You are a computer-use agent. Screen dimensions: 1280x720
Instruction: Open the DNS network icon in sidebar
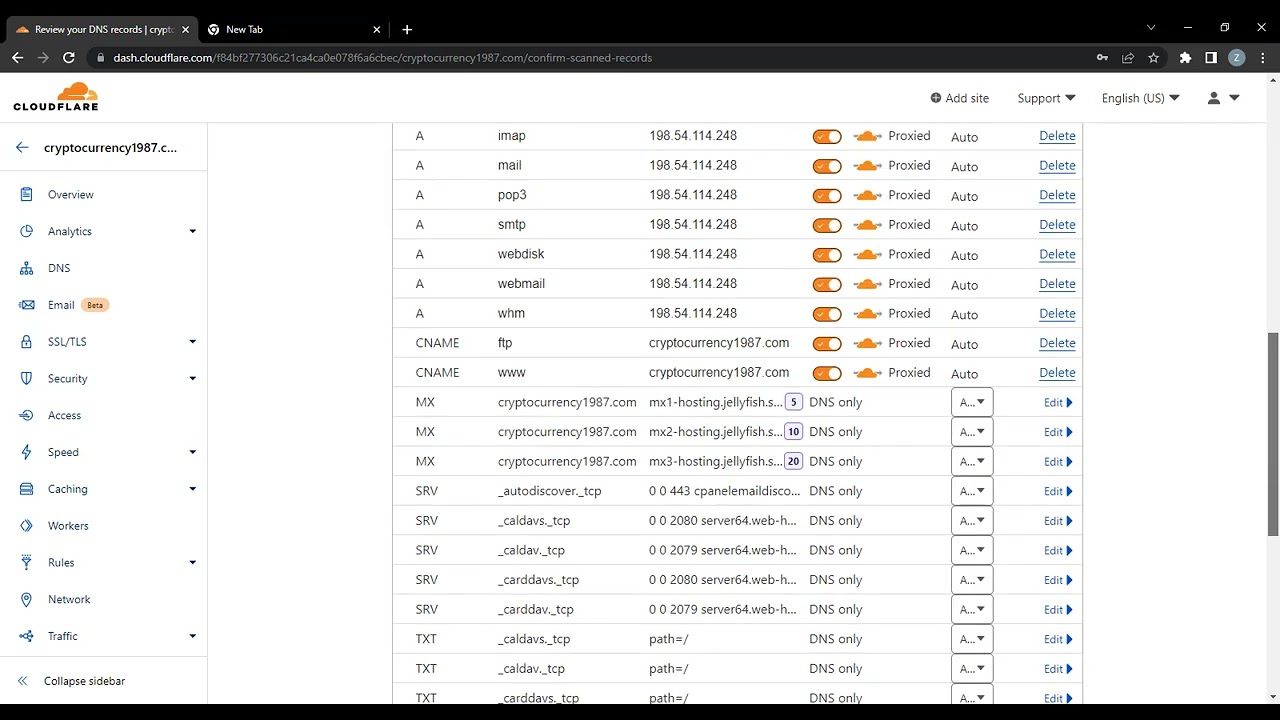(x=27, y=268)
